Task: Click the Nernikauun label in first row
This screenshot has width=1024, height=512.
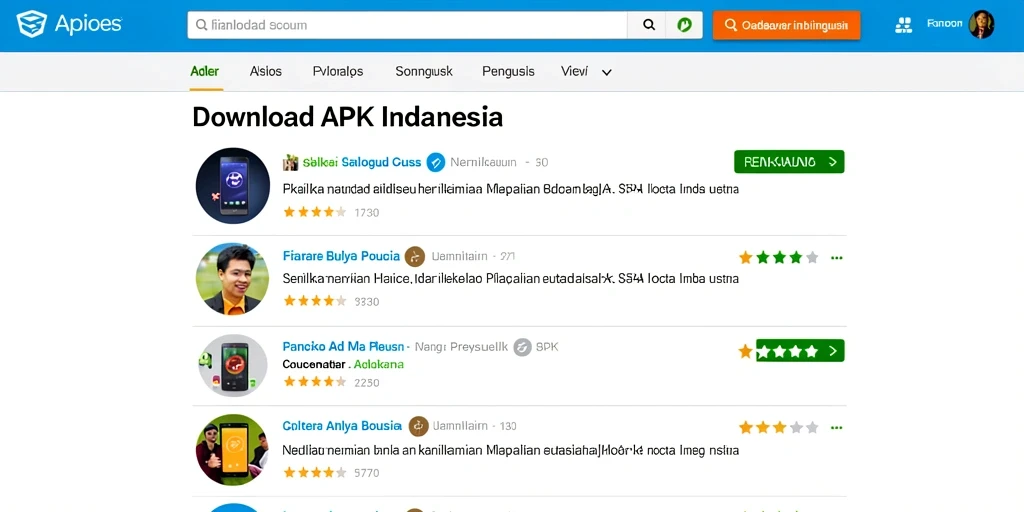Action: [483, 162]
